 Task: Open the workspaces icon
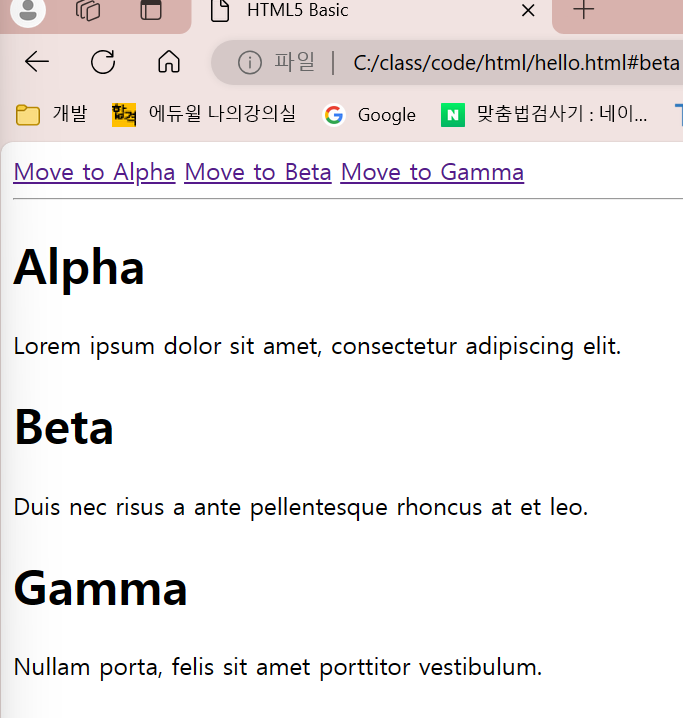pyautogui.click(x=88, y=10)
